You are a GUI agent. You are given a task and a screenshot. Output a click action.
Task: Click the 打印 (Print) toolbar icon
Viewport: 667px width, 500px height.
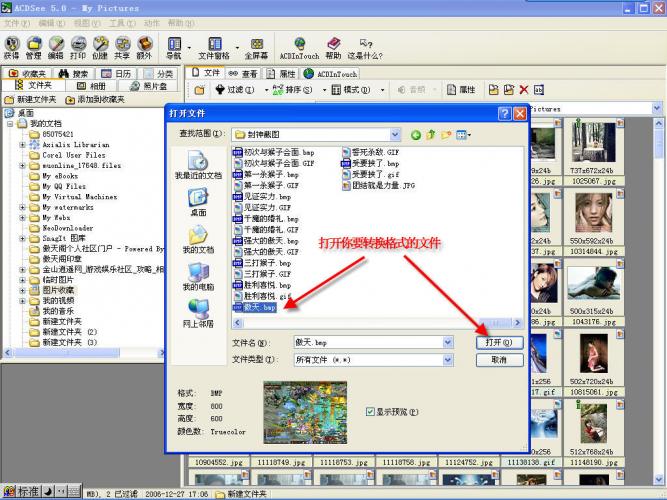[78, 47]
